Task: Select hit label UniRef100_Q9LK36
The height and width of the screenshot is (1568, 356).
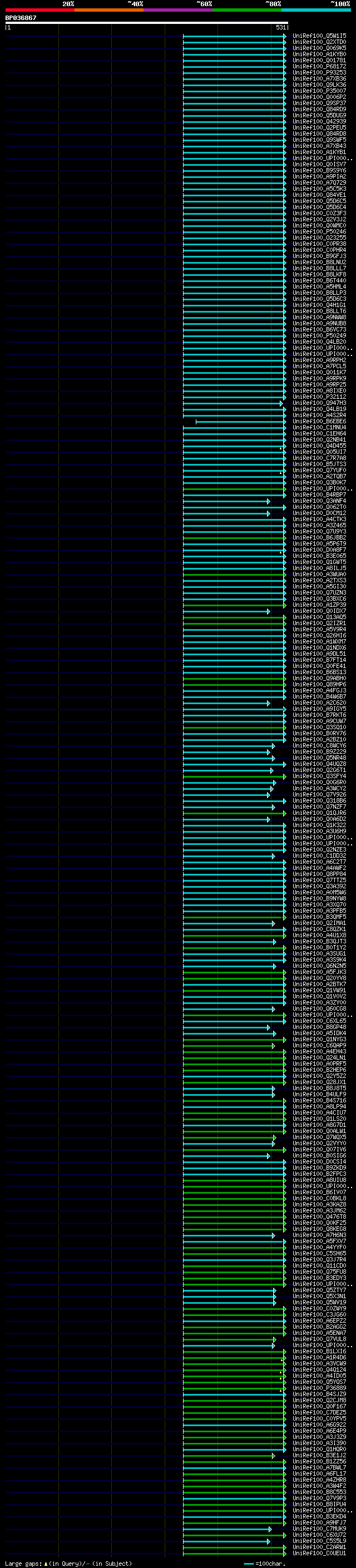Action: point(319,85)
